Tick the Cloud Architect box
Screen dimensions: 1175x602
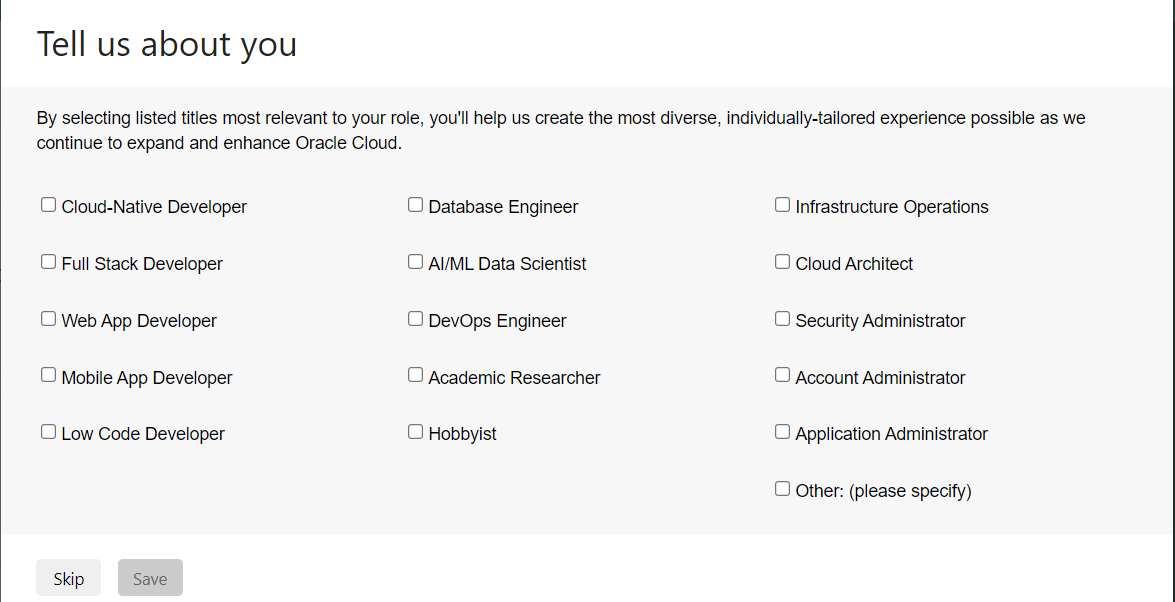(x=782, y=262)
